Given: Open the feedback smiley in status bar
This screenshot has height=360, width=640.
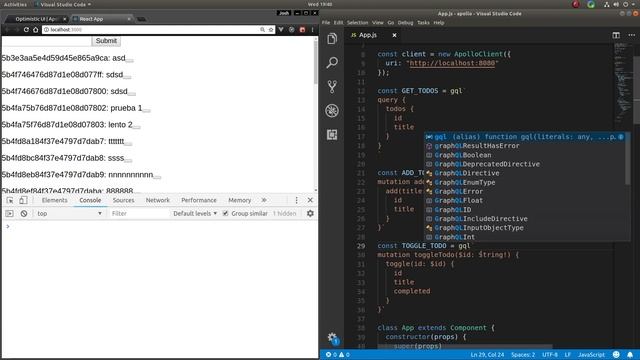Looking at the screenshot, I should tap(616, 355).
